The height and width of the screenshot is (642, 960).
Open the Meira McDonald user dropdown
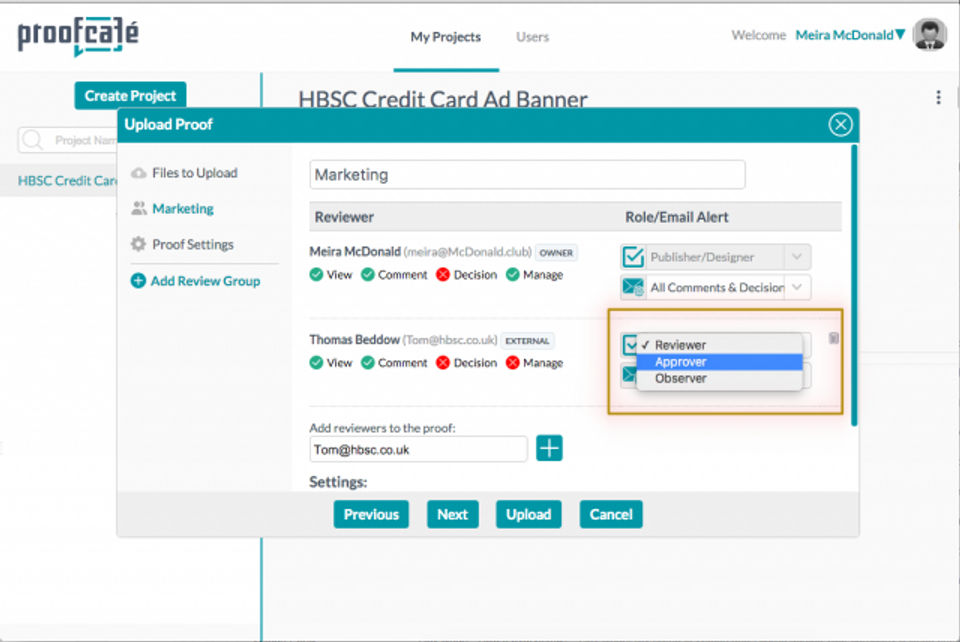point(850,35)
